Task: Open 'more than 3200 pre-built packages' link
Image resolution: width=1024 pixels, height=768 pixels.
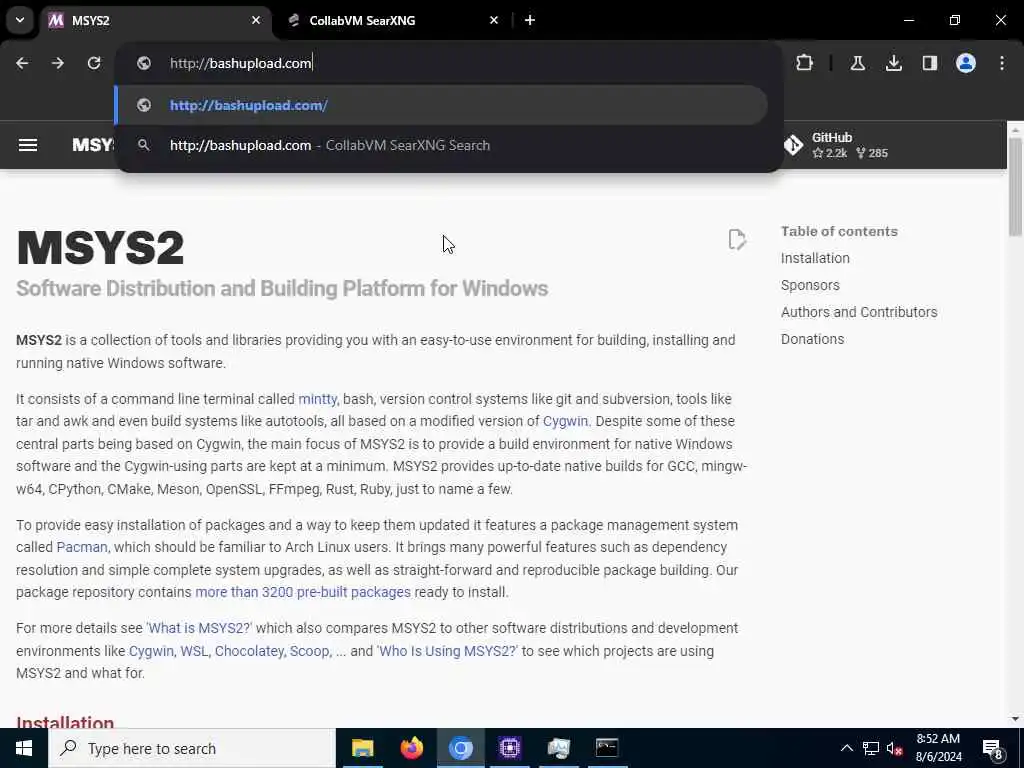Action: [303, 592]
